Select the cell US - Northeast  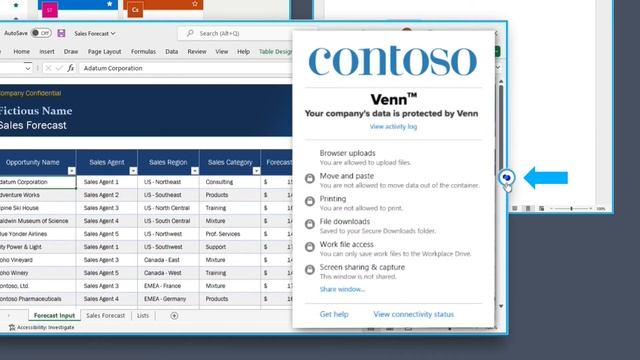168,182
